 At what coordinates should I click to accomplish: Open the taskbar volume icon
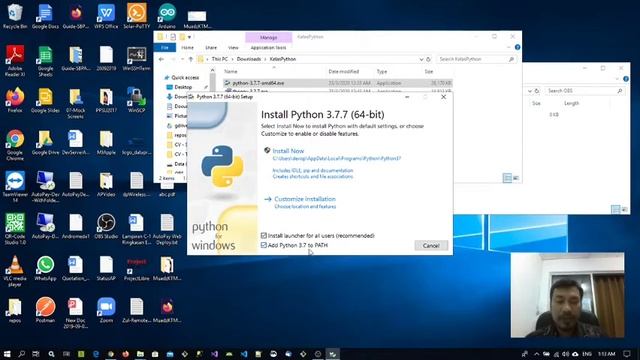point(565,354)
